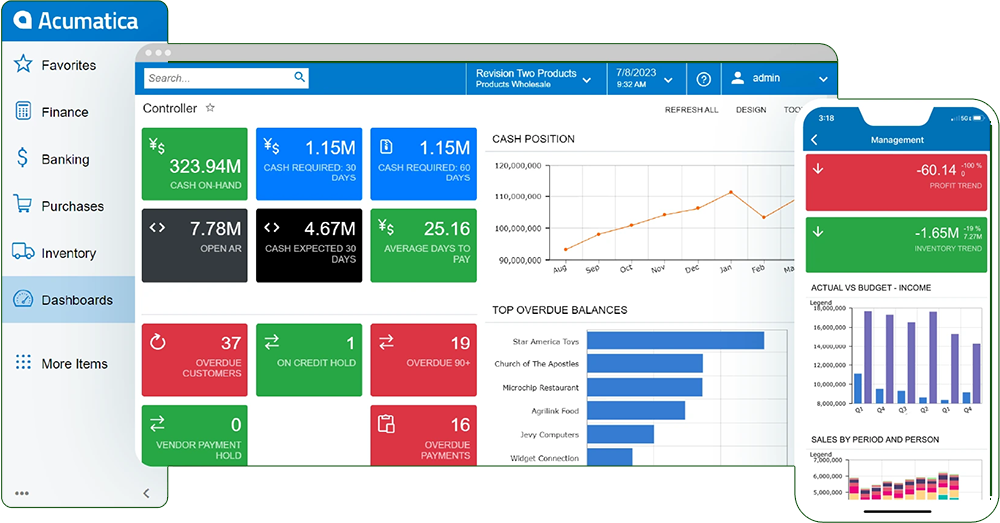
Task: Open the 25.16 Average Days To Pay tile
Action: tap(423, 246)
